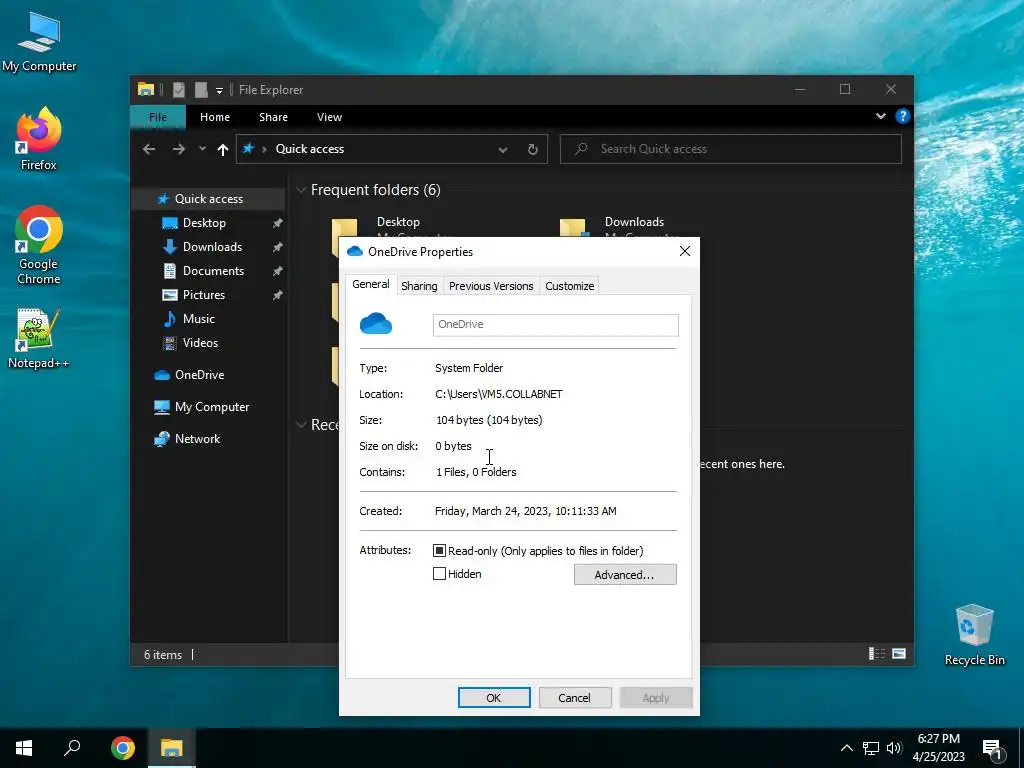The width and height of the screenshot is (1024, 768).
Task: Open taskbar search magnifier
Action: [72, 748]
